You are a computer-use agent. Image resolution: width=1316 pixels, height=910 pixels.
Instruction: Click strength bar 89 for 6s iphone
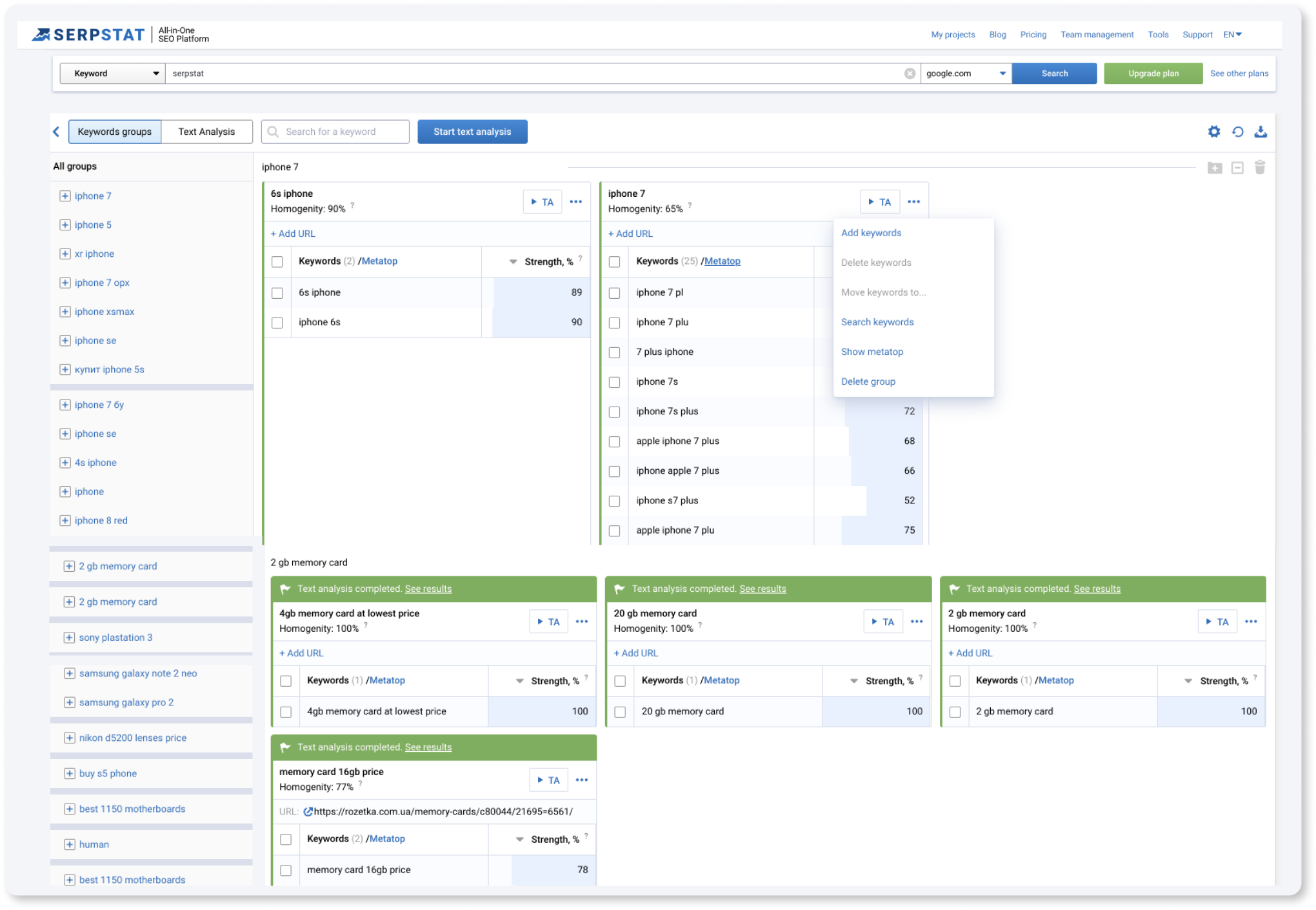point(542,293)
